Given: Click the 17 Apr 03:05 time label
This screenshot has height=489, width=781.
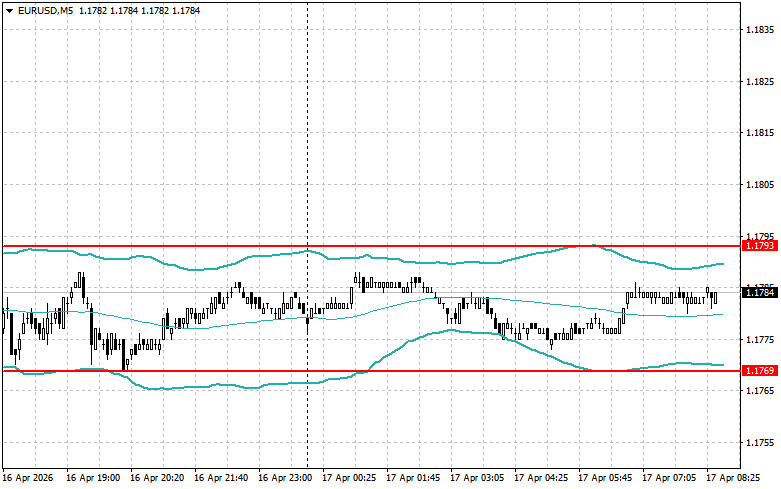Looking at the screenshot, I should tap(477, 478).
